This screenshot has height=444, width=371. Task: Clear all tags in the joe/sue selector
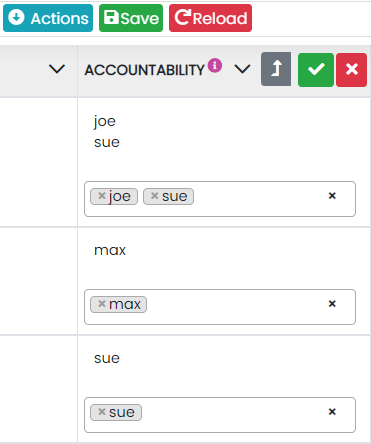pos(332,196)
